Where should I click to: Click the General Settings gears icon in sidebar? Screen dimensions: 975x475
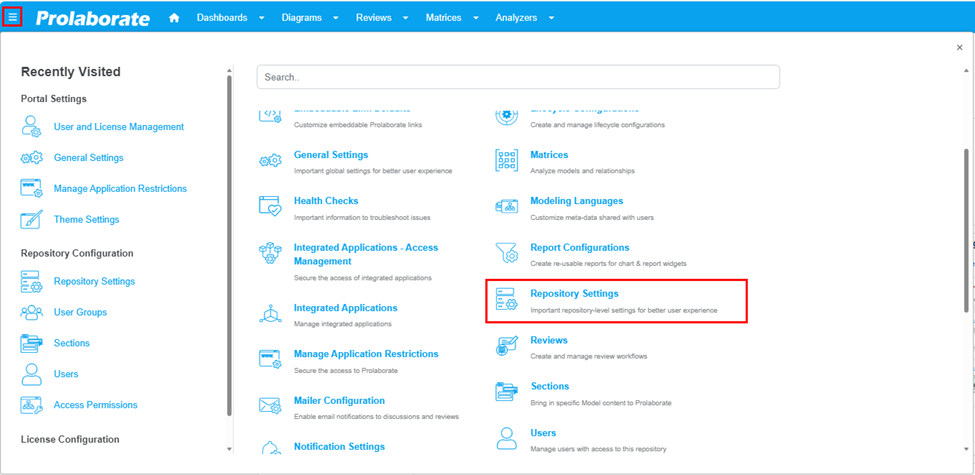point(31,158)
